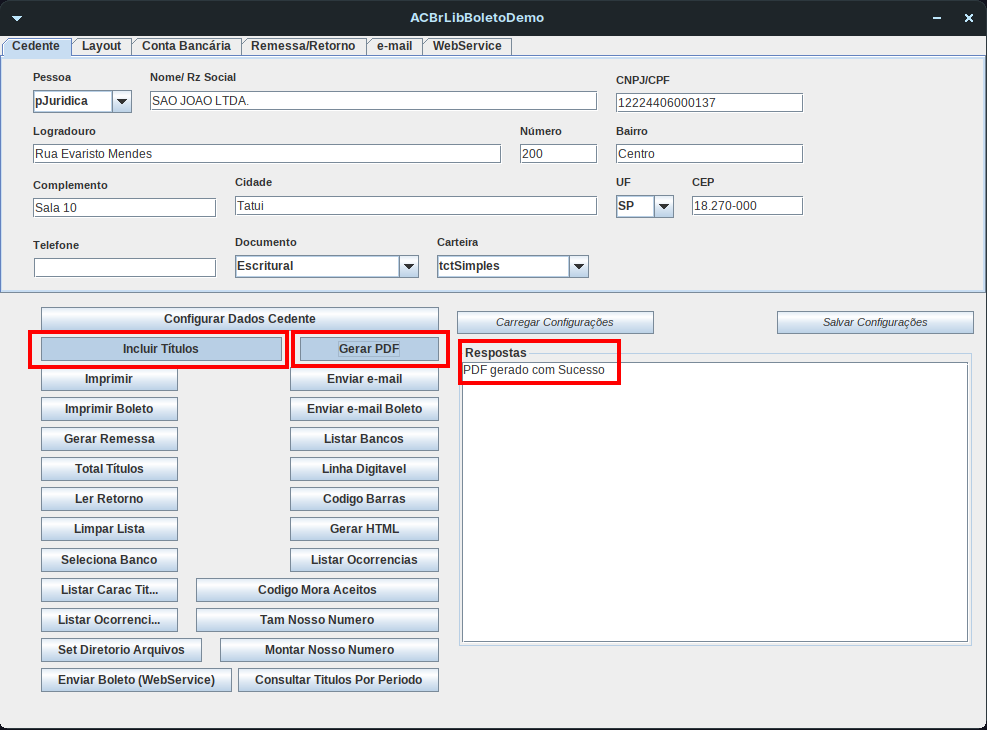
Task: Click Tam Nosso Numero button
Action: point(317,620)
